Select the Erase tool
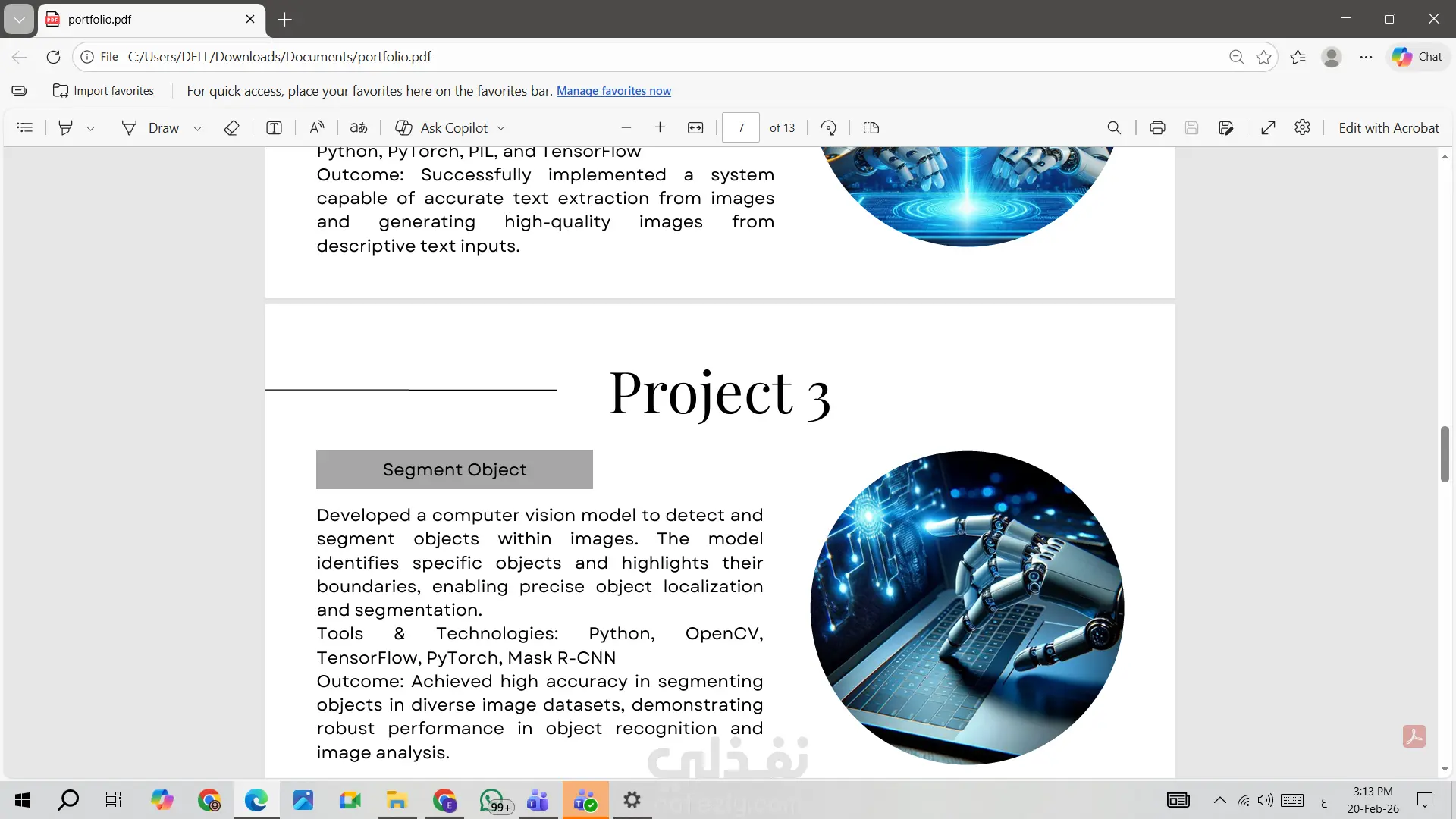Viewport: 1456px width, 819px height. (232, 128)
